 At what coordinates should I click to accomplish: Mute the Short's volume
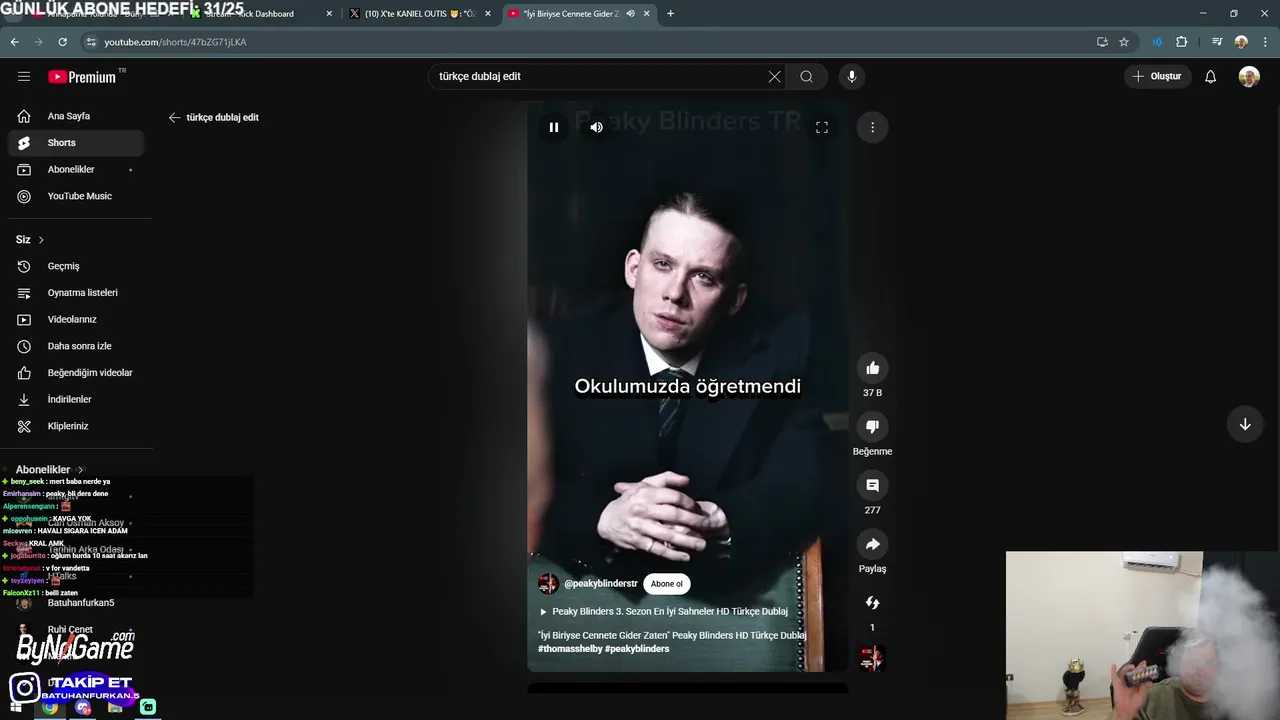coord(596,127)
